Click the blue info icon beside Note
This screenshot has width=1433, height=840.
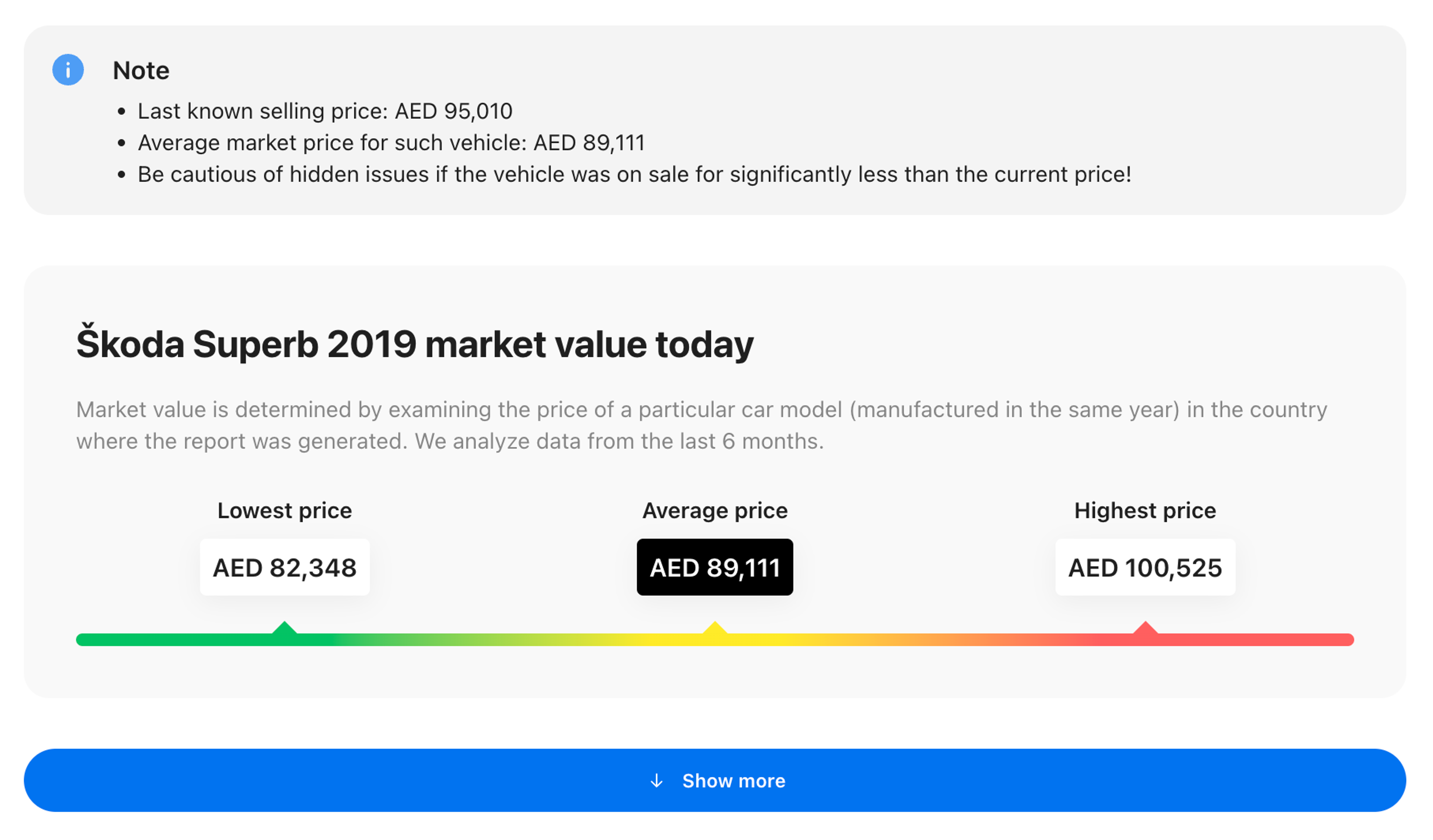click(x=68, y=70)
